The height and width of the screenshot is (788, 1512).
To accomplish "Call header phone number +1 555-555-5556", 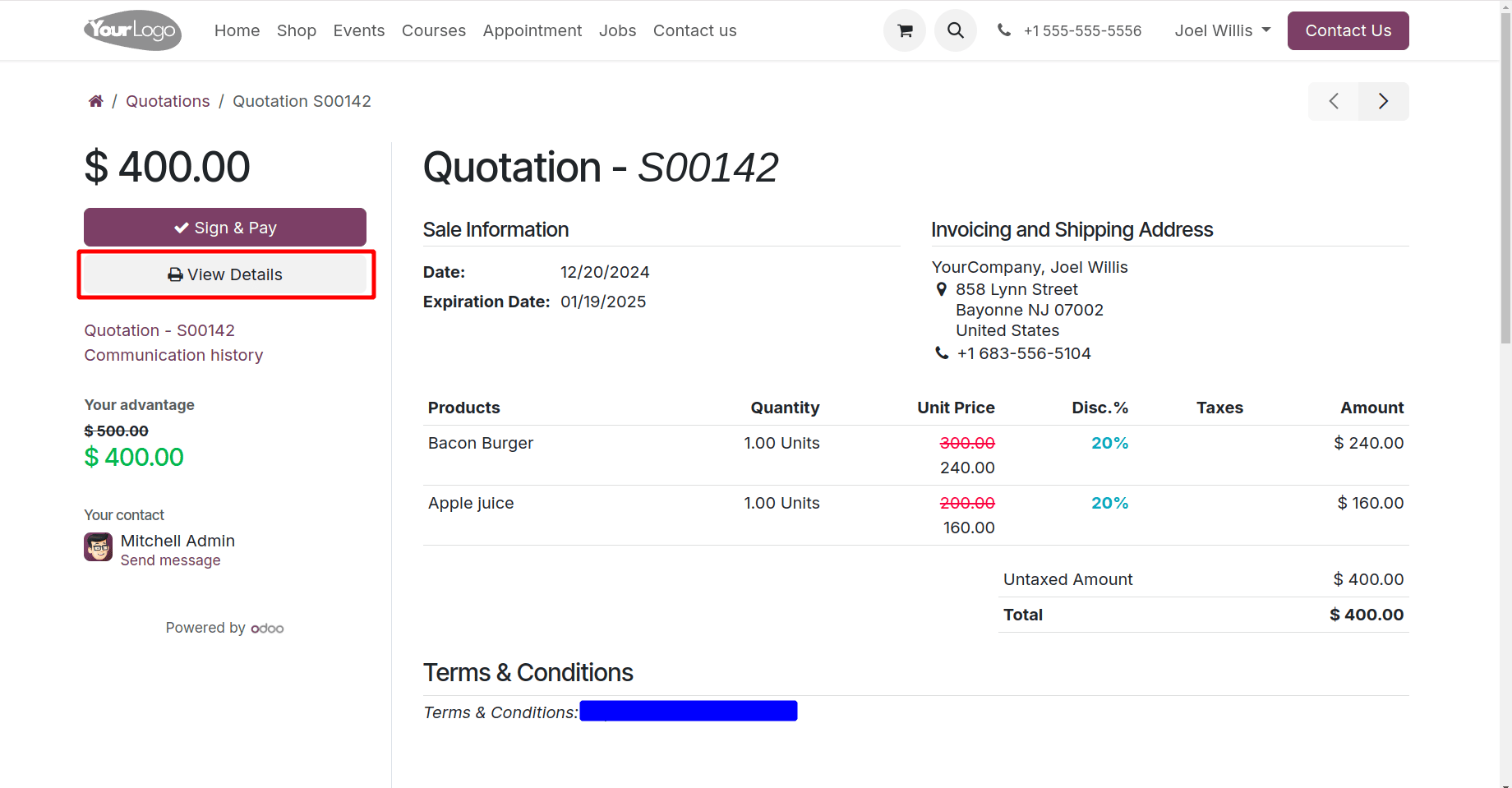I will click(1082, 30).
